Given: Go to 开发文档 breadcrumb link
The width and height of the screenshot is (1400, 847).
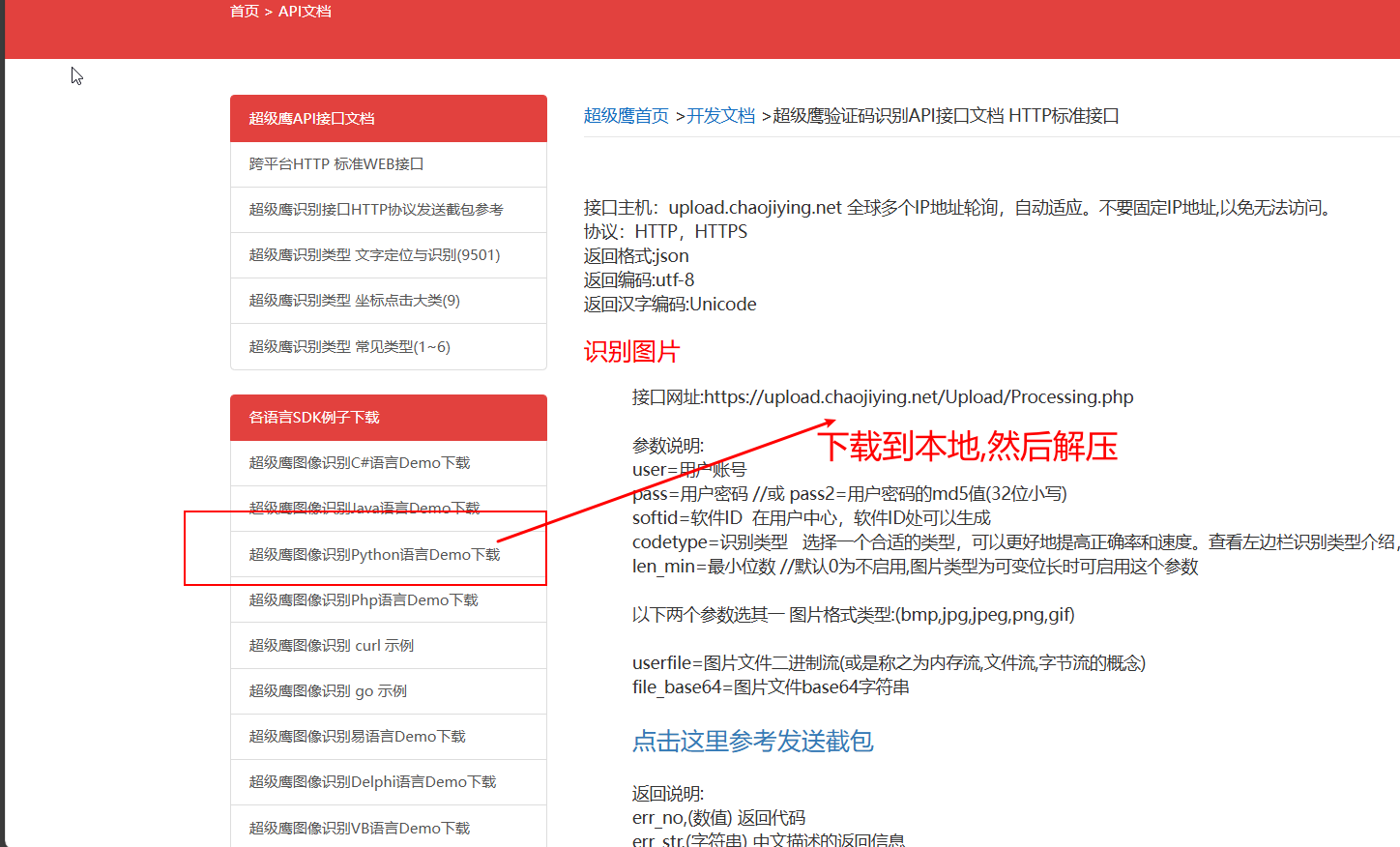Looking at the screenshot, I should tap(720, 116).
